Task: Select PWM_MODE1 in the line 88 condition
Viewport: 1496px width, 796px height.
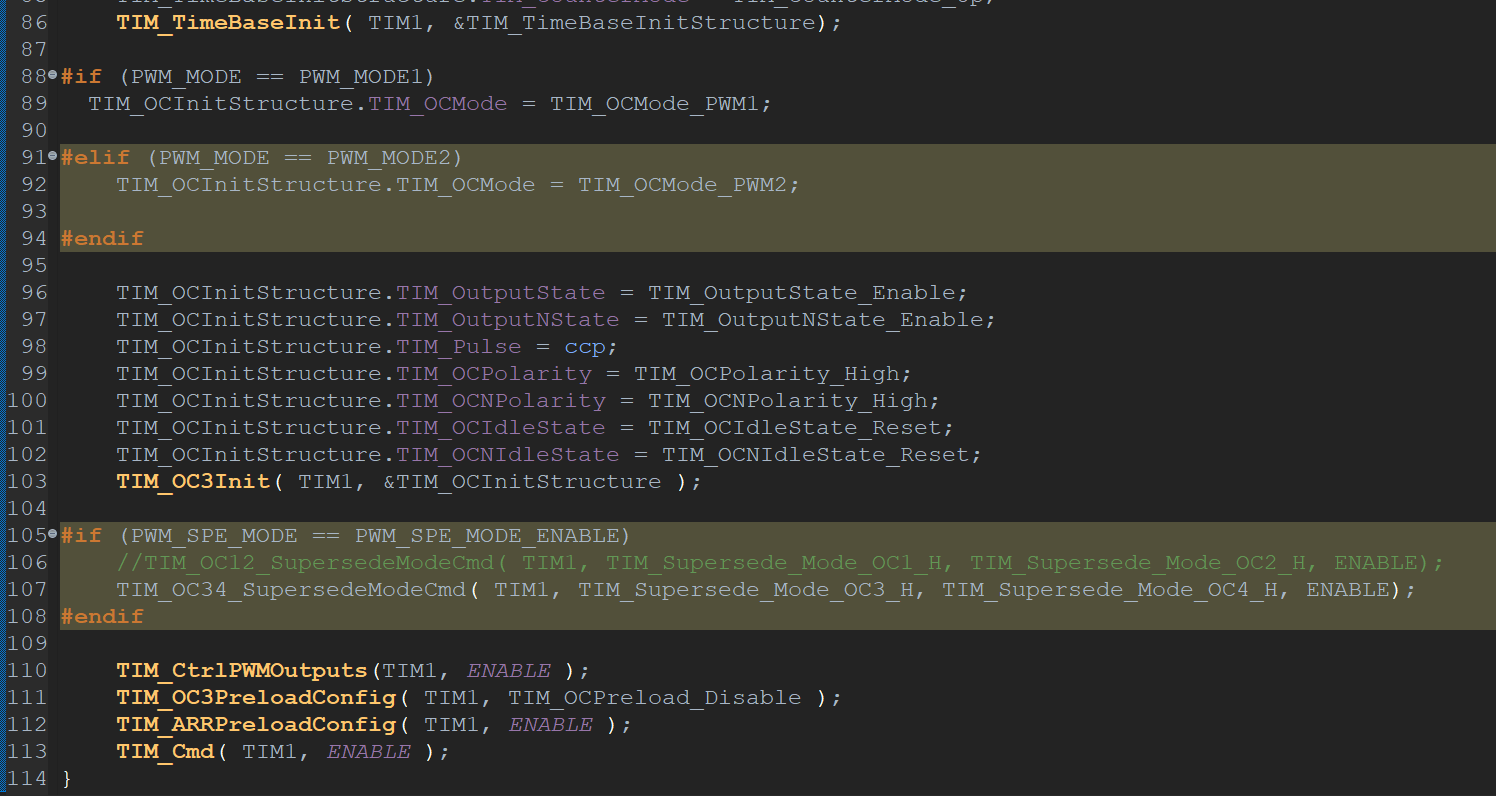Action: click(361, 77)
